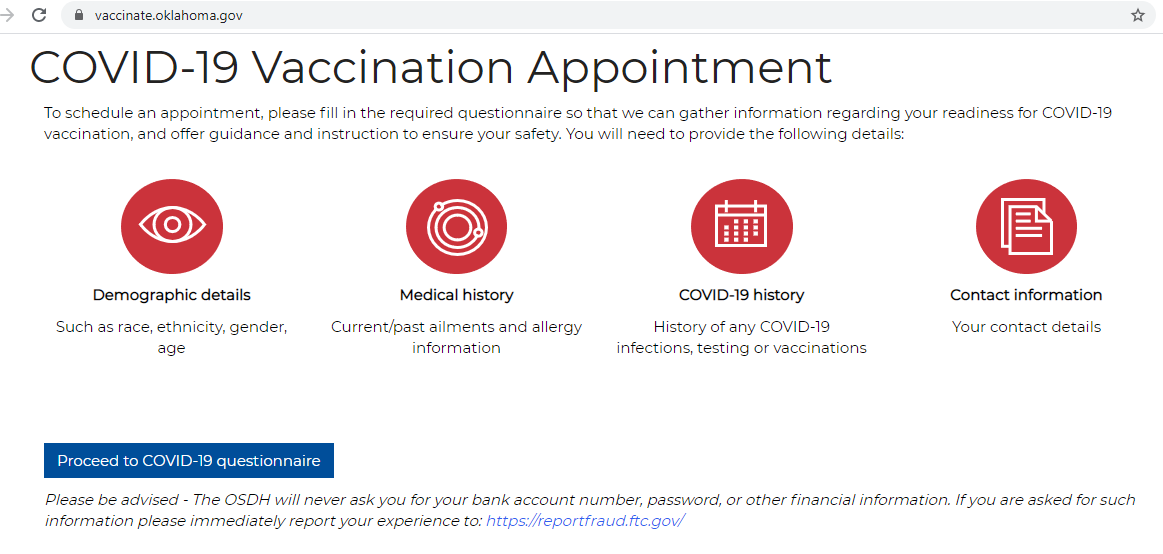Click the COVID-19 history heading
The image size is (1163, 554).
tap(742, 295)
